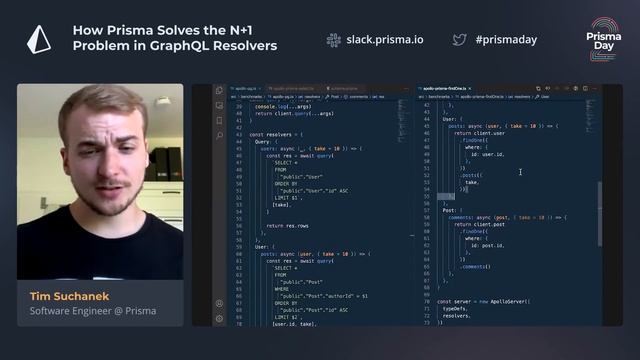Click the right editor vertical scrollbar

600,214
